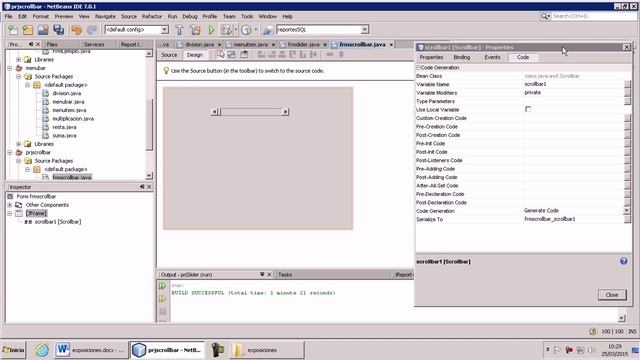The image size is (640, 360).
Task: Click the Variable Name value scrollbar1
Action: click(535, 84)
